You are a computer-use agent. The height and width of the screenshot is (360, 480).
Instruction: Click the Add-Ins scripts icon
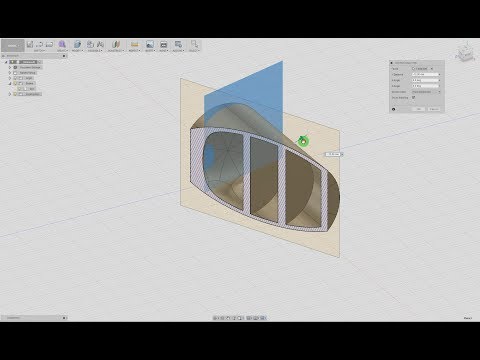[178, 44]
